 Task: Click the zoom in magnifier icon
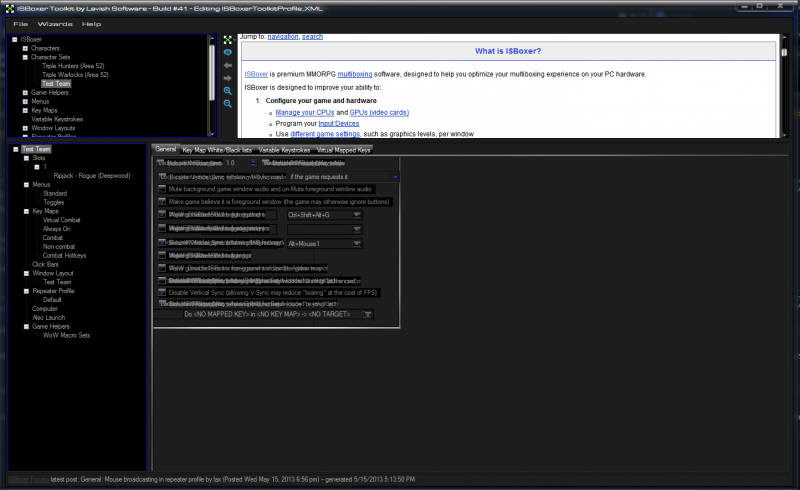228,91
